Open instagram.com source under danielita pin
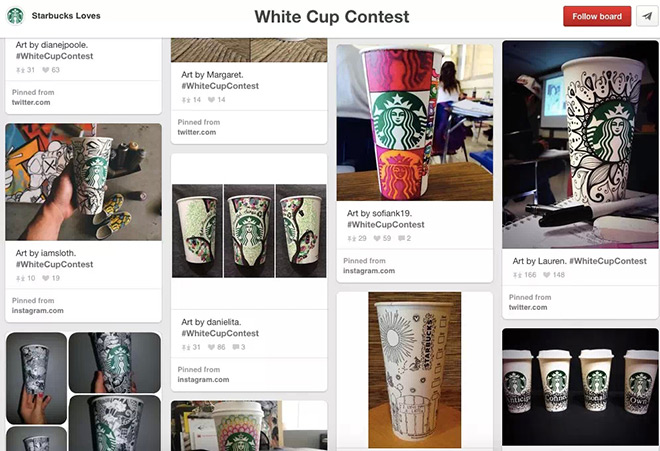The width and height of the screenshot is (660, 451). click(203, 379)
